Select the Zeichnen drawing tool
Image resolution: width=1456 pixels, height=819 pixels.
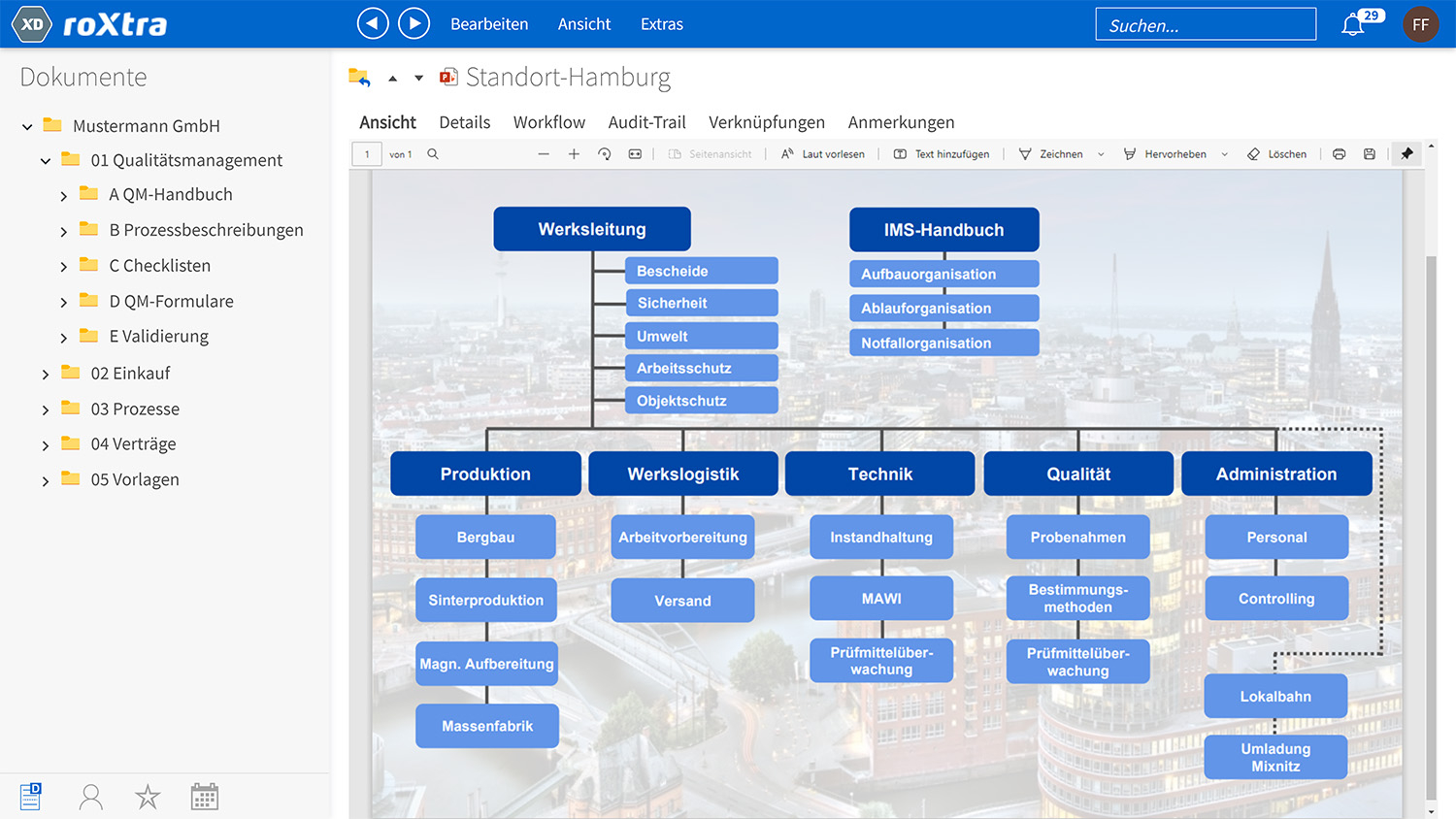1050,154
